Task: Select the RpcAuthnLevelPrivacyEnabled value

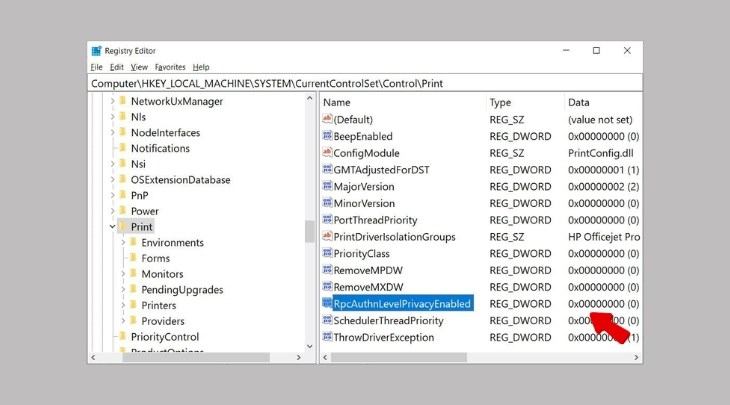Action: pyautogui.click(x=402, y=304)
